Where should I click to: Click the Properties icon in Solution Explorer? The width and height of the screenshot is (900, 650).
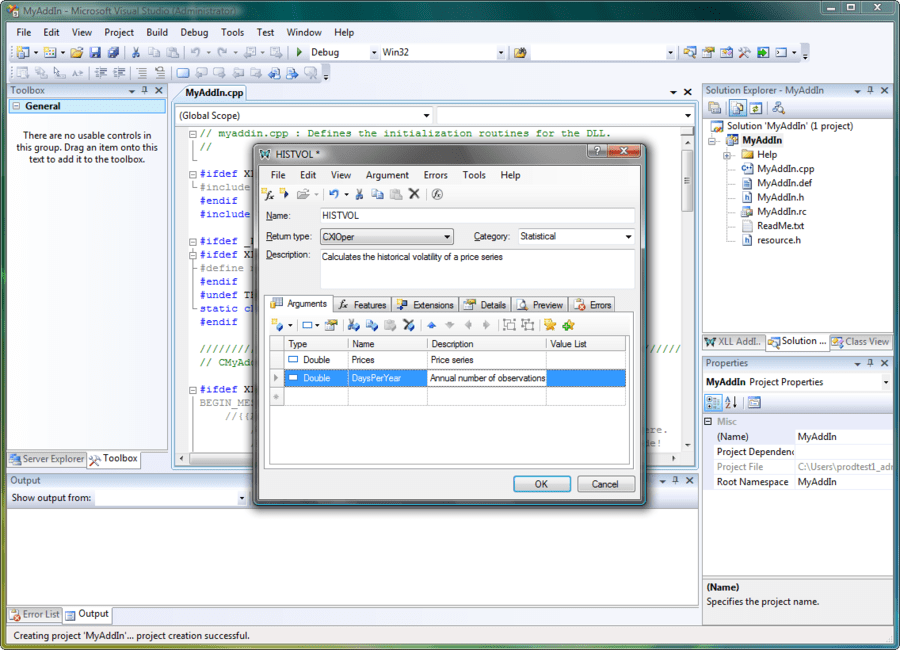714,107
